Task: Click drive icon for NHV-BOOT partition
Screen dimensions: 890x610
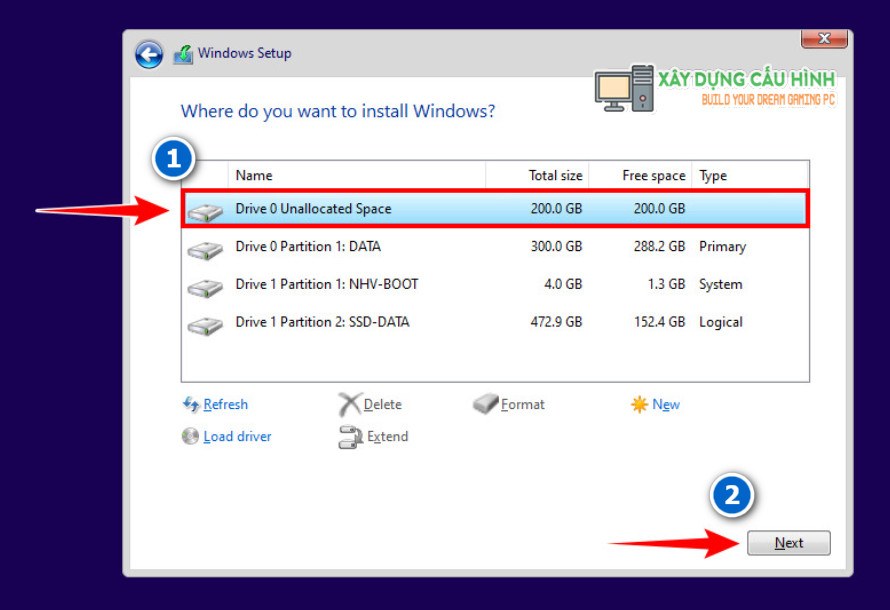Action: coord(205,288)
